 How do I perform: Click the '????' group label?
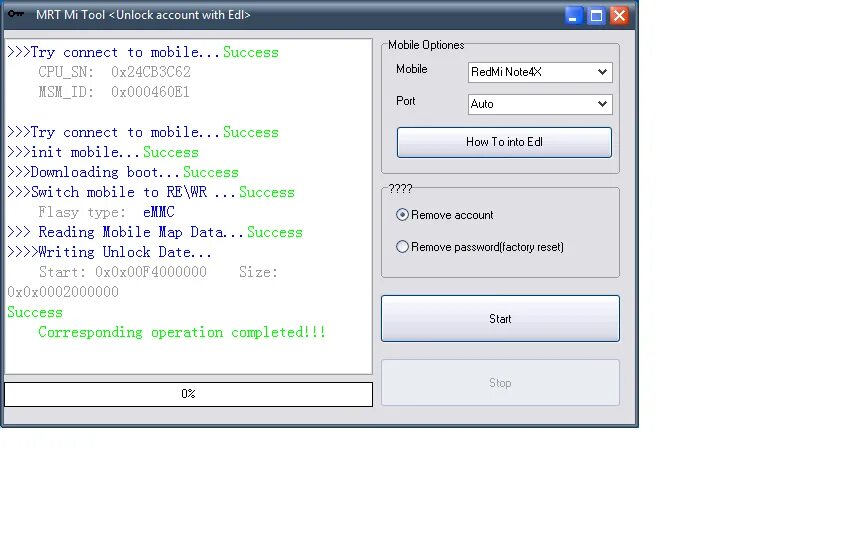point(400,189)
